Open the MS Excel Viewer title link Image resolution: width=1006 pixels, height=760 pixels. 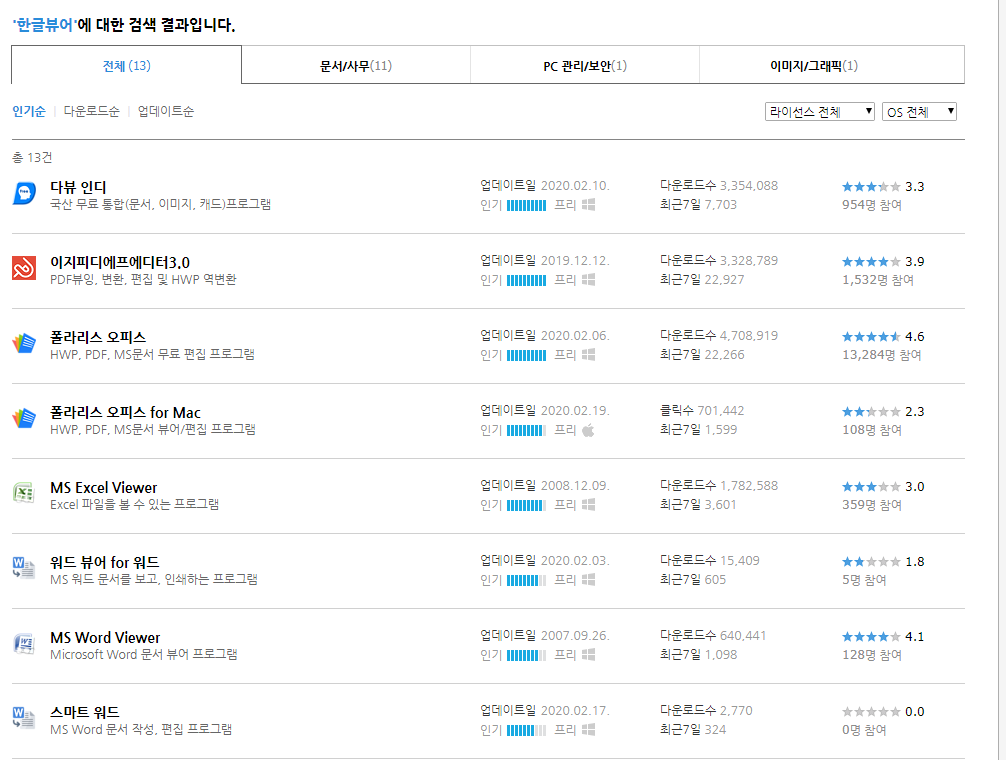tap(104, 487)
